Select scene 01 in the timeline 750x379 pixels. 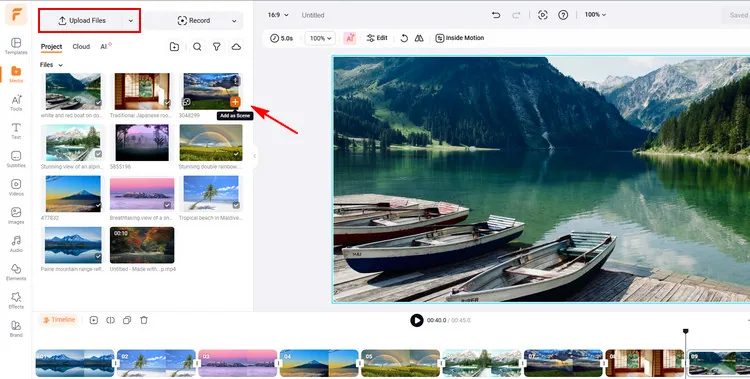[75, 363]
